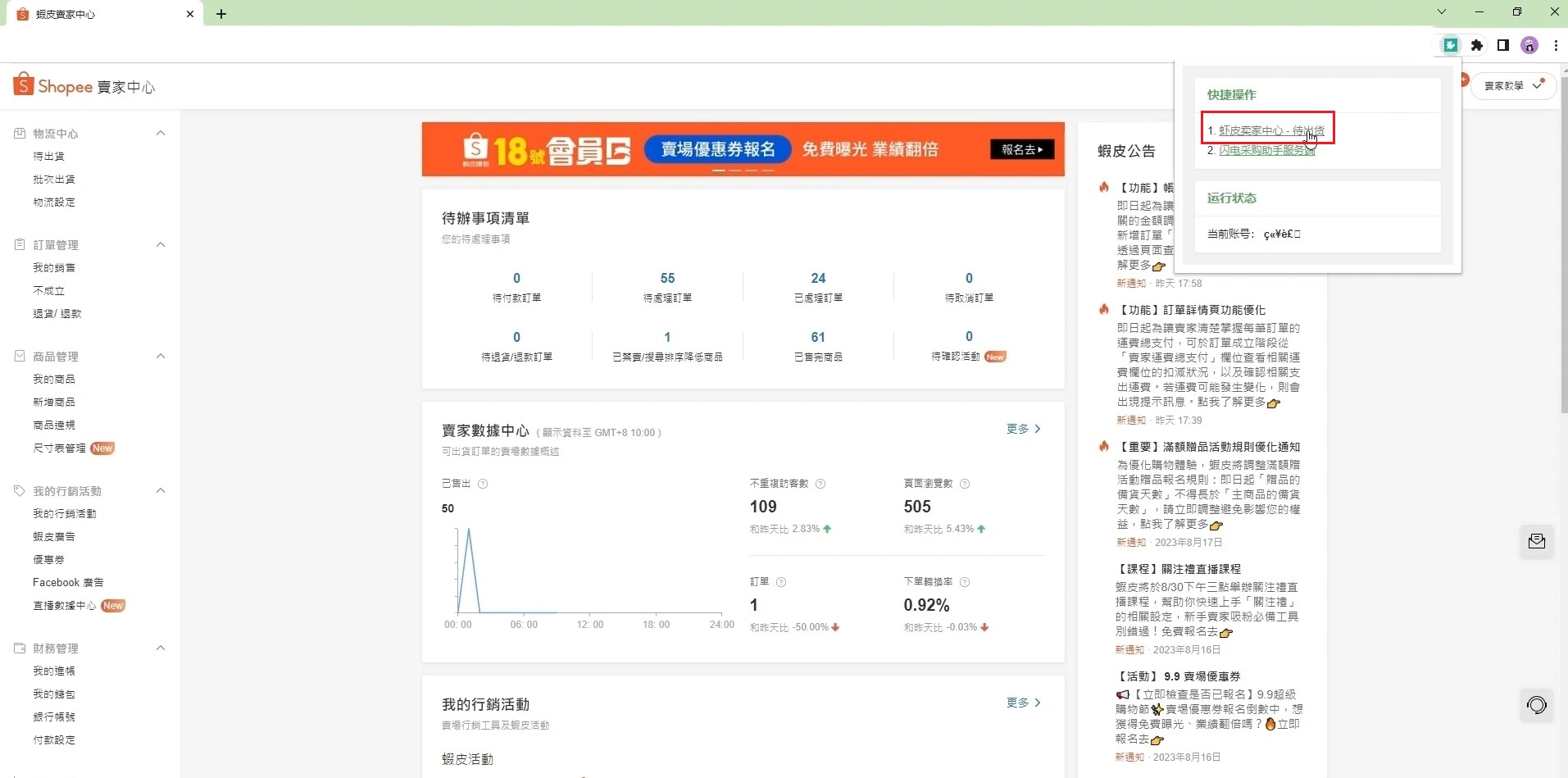Click the 我的行銷活動 tag icon
Screen dimensions: 1568x778
[x=20, y=490]
